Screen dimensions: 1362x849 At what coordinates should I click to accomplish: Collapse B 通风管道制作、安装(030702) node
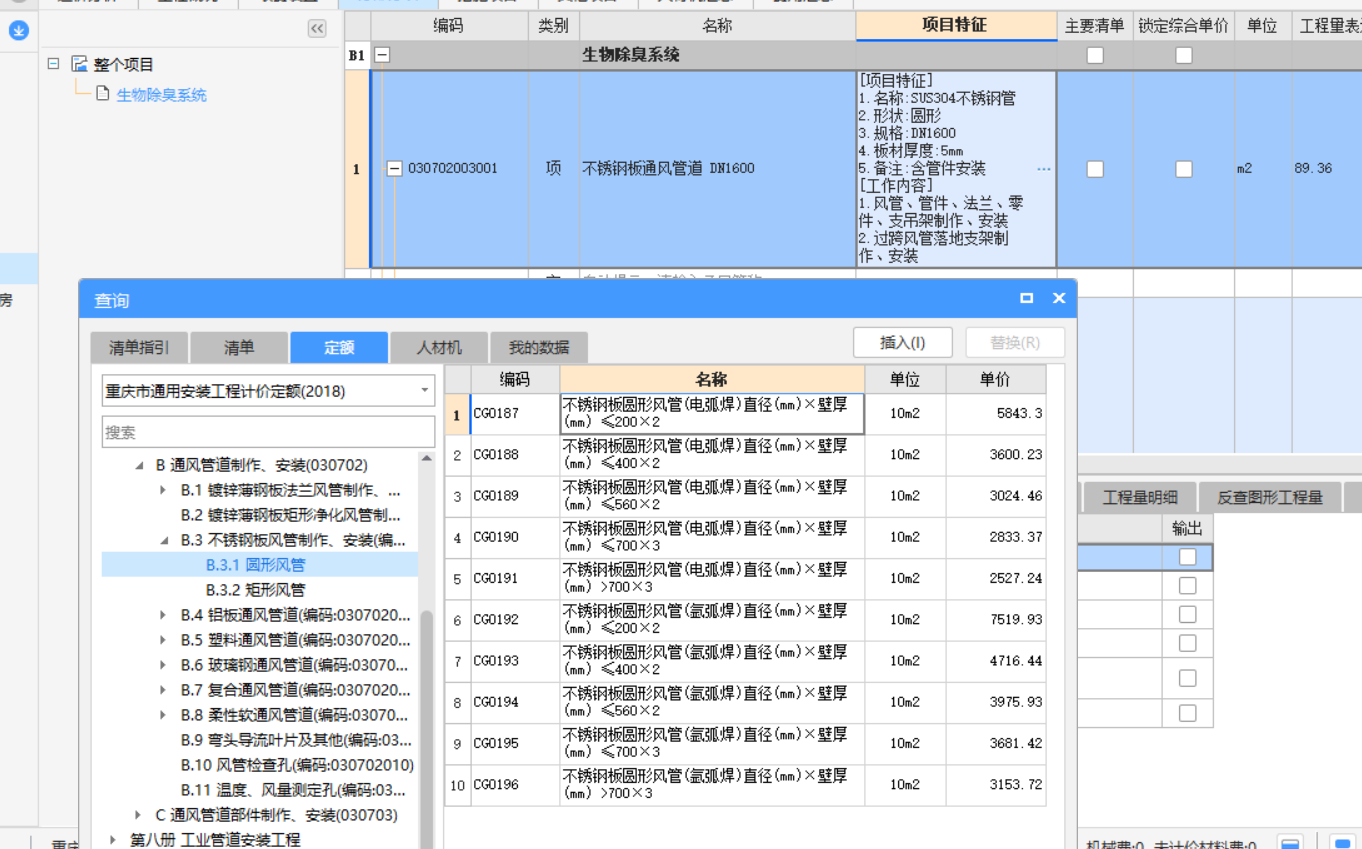139,465
